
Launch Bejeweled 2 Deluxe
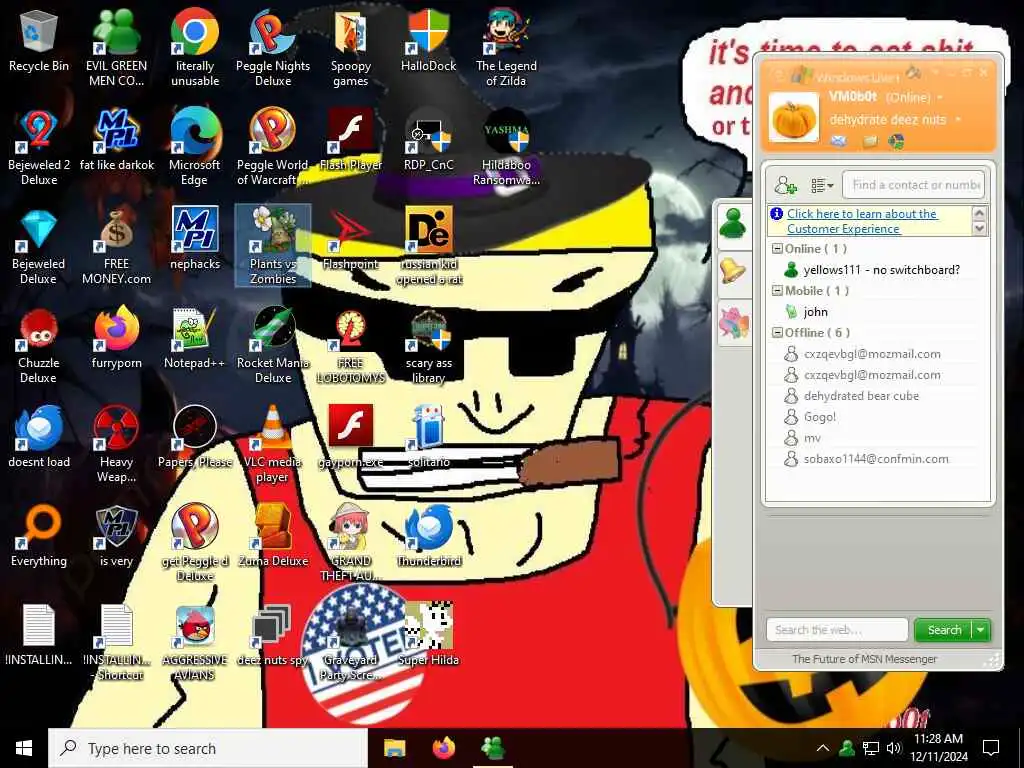click(39, 145)
